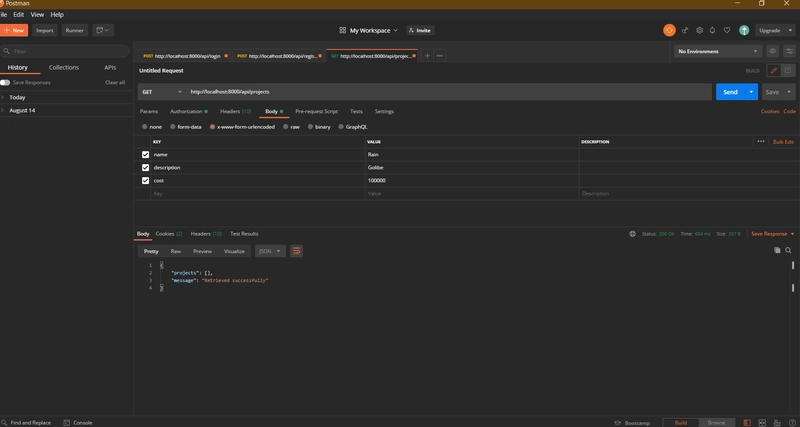
Task: Click the Runner button
Action: click(x=74, y=30)
